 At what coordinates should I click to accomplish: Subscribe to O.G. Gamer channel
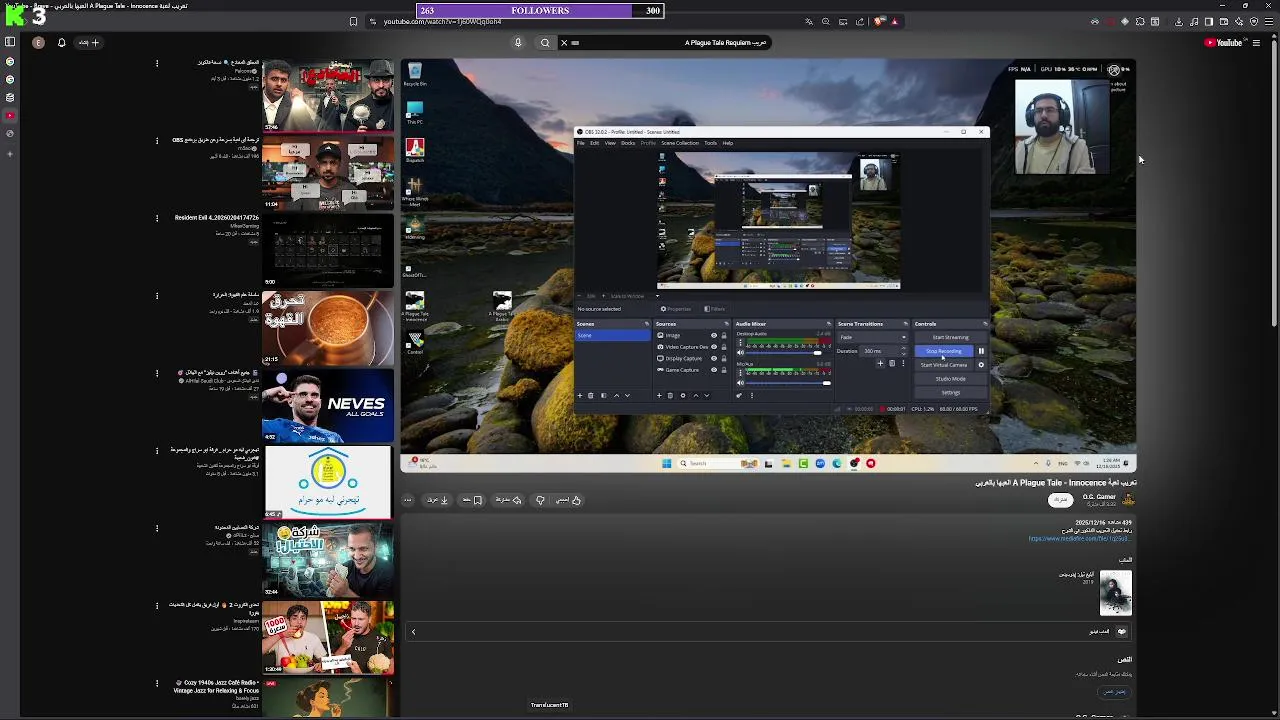(1060, 500)
